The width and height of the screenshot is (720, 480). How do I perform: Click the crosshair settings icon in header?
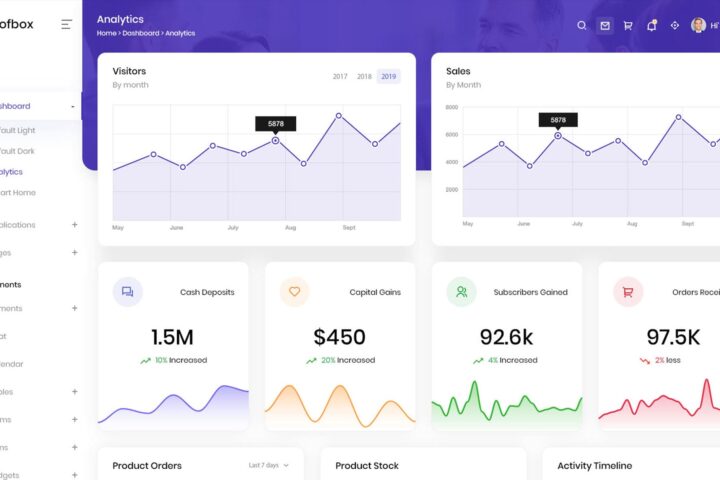674,26
